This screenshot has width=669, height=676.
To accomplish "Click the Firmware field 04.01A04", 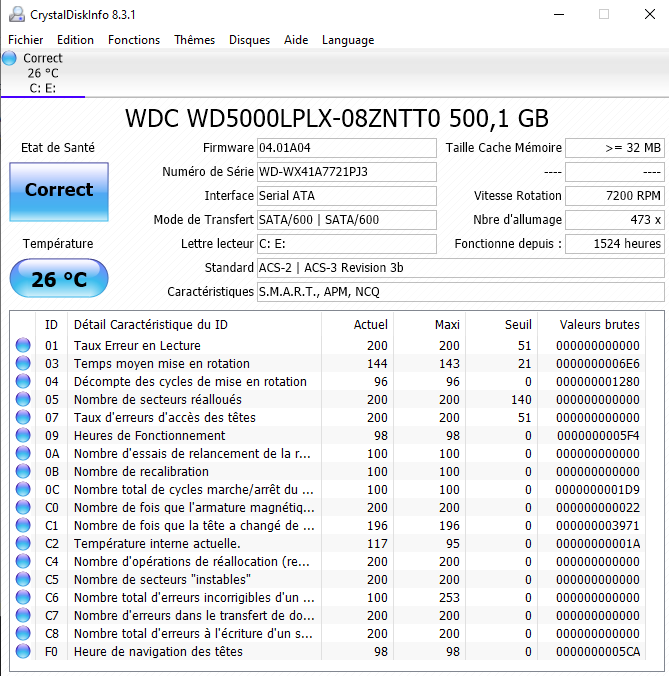I will tap(347, 148).
